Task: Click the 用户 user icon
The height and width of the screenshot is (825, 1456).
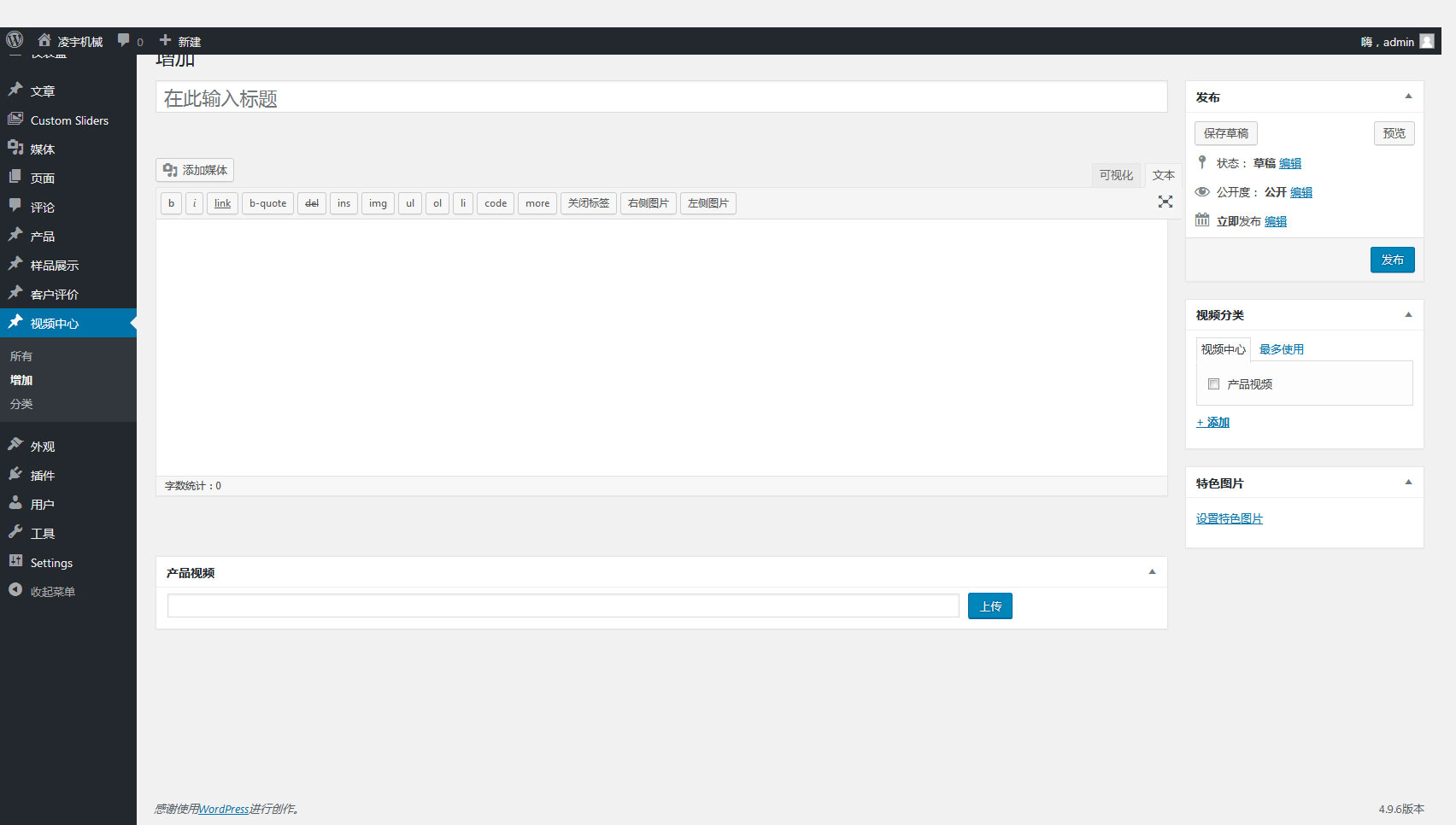Action: coord(15,503)
